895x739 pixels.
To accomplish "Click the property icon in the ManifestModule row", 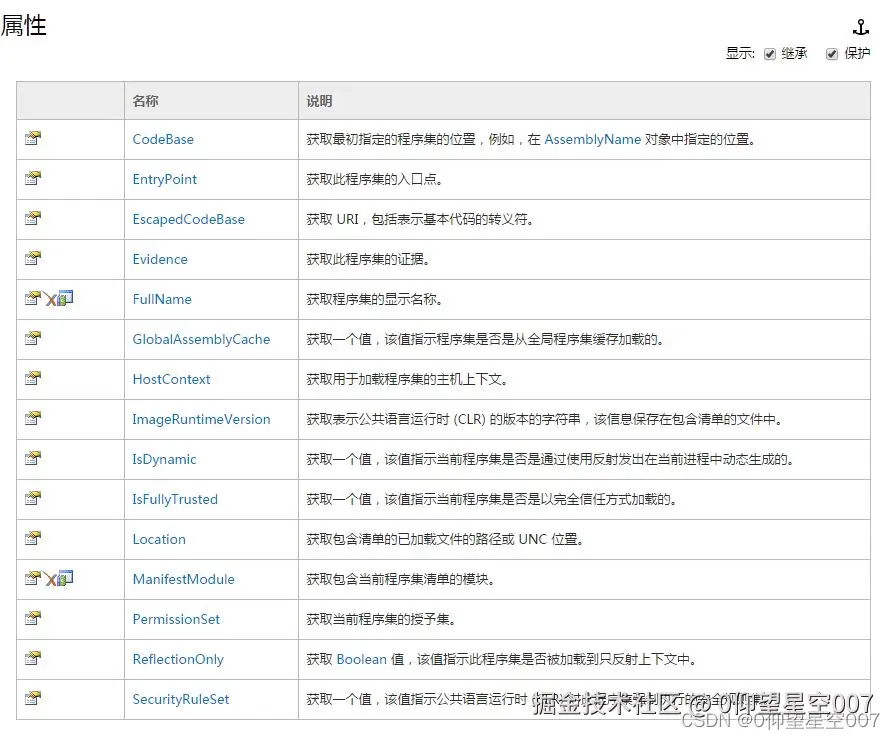I will pos(33,578).
